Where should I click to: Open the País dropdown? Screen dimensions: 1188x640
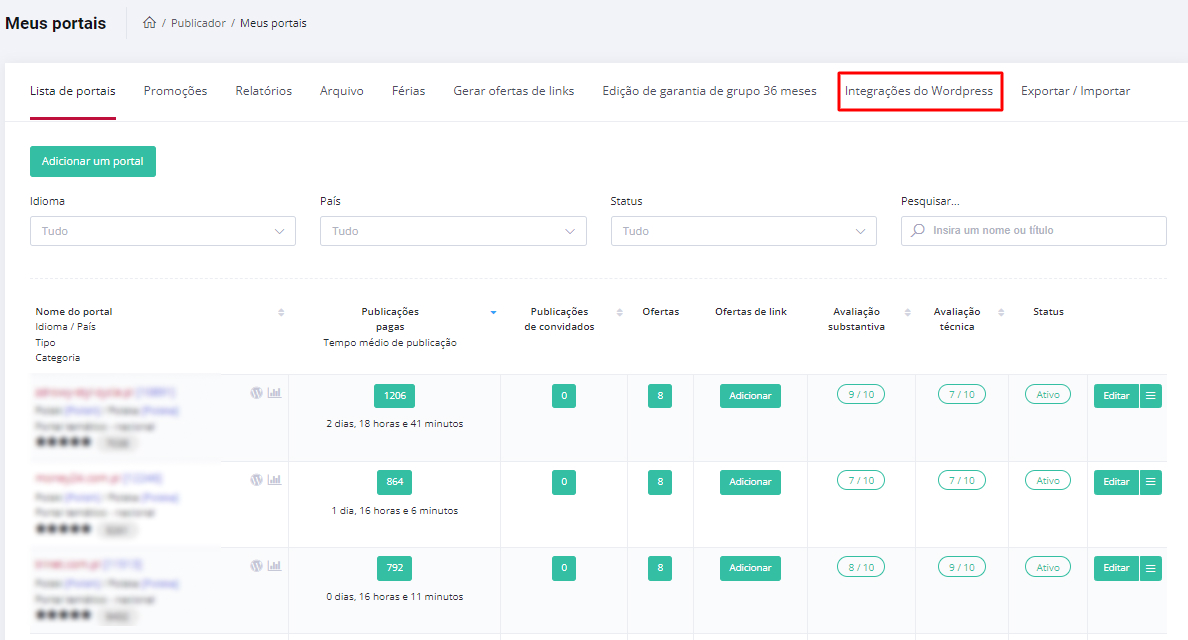[x=453, y=231]
